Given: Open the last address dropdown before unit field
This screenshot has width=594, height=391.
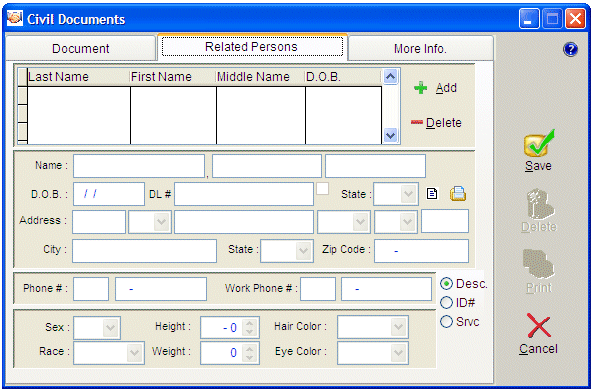Looking at the screenshot, I should pos(408,222).
